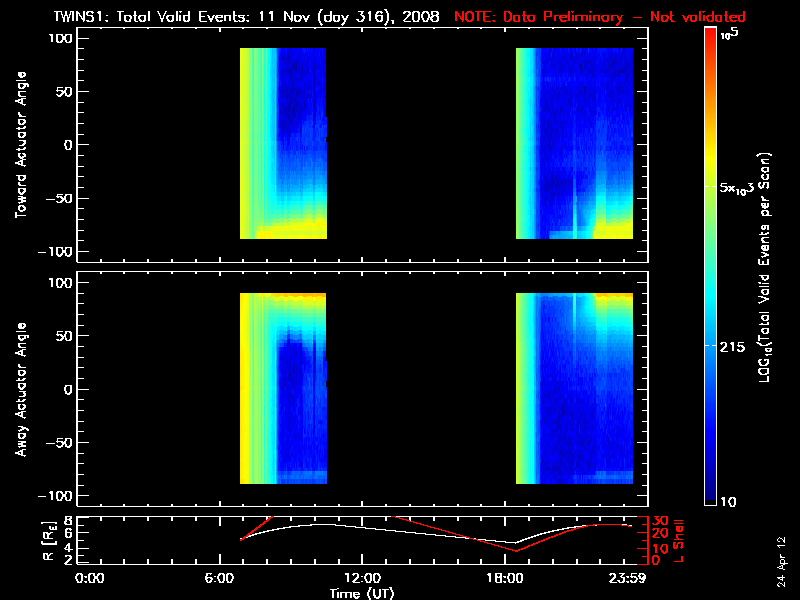Click the '24 Apr 12' date stamp
Viewport: 800px width, 600px height.
(x=781, y=562)
